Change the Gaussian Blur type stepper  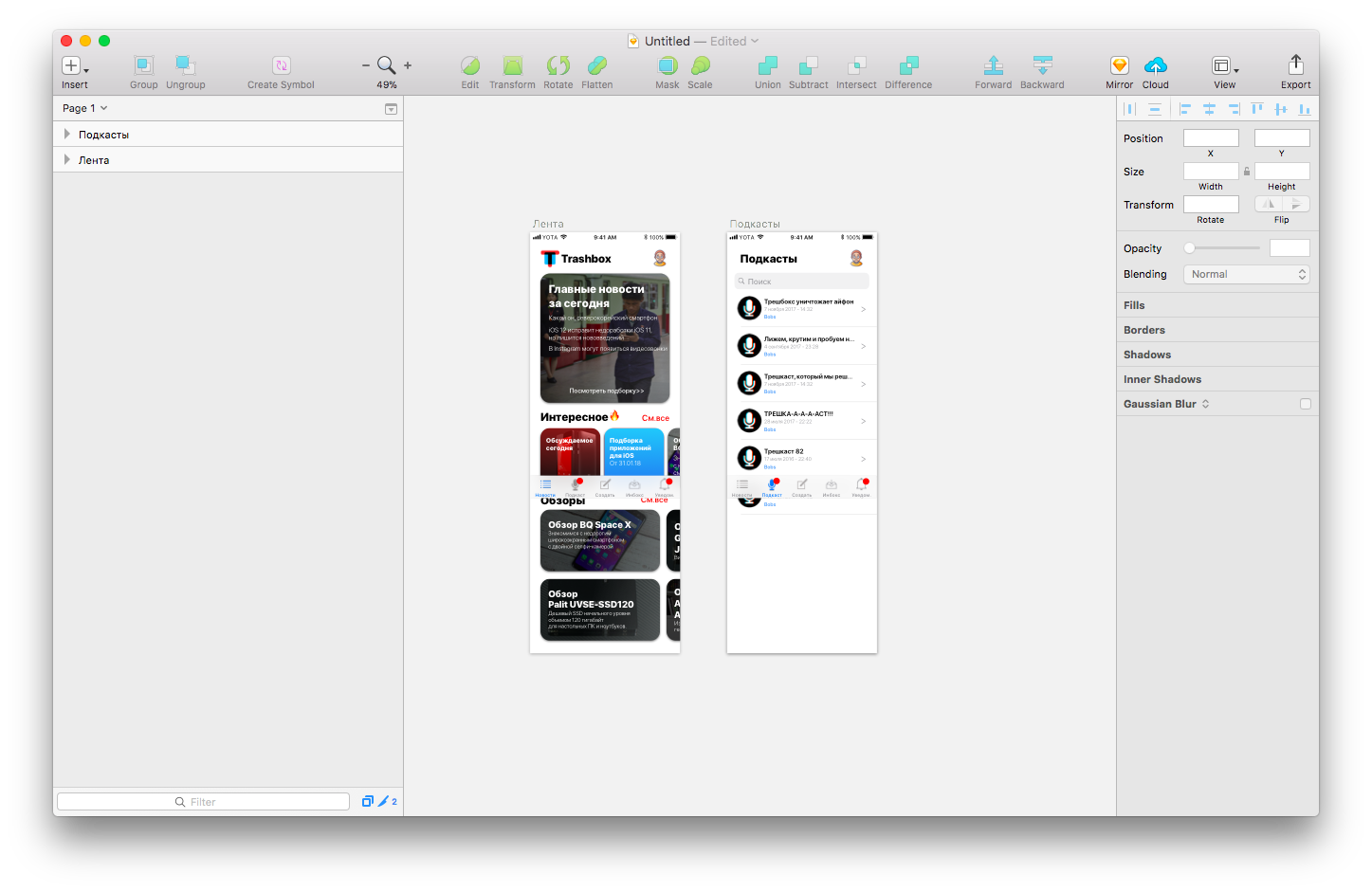pyautogui.click(x=1206, y=404)
